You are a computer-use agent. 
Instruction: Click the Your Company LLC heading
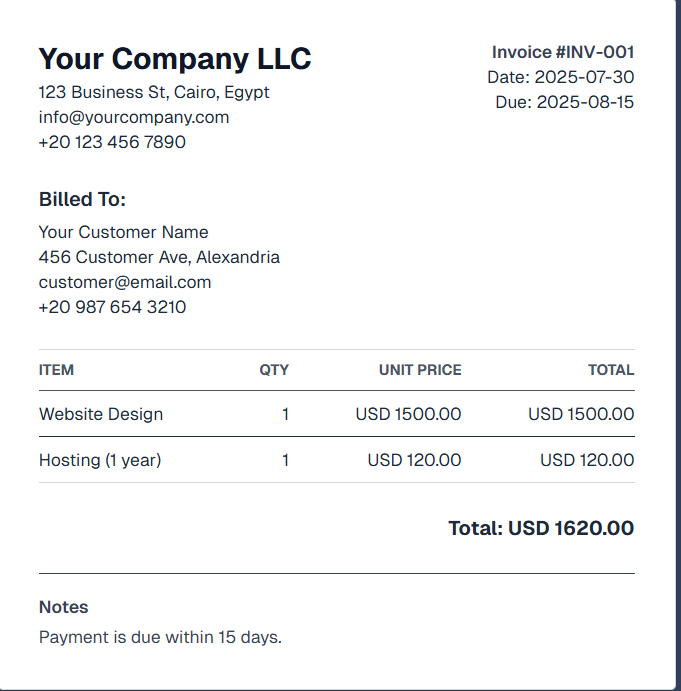click(x=175, y=59)
